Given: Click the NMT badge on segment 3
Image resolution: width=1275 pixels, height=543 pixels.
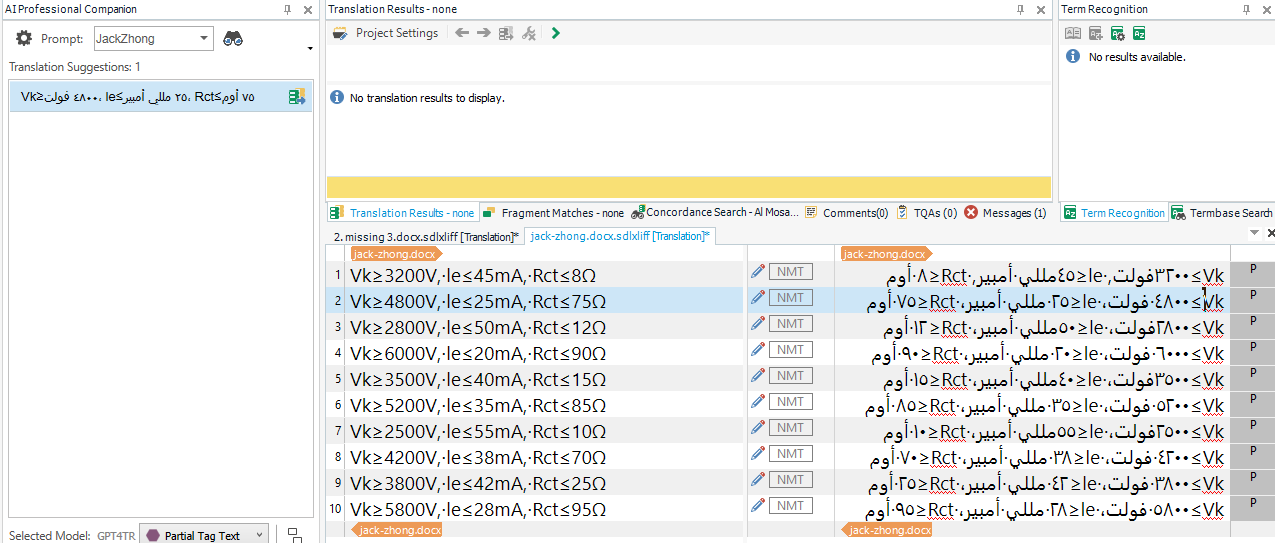Looking at the screenshot, I should coord(791,323).
